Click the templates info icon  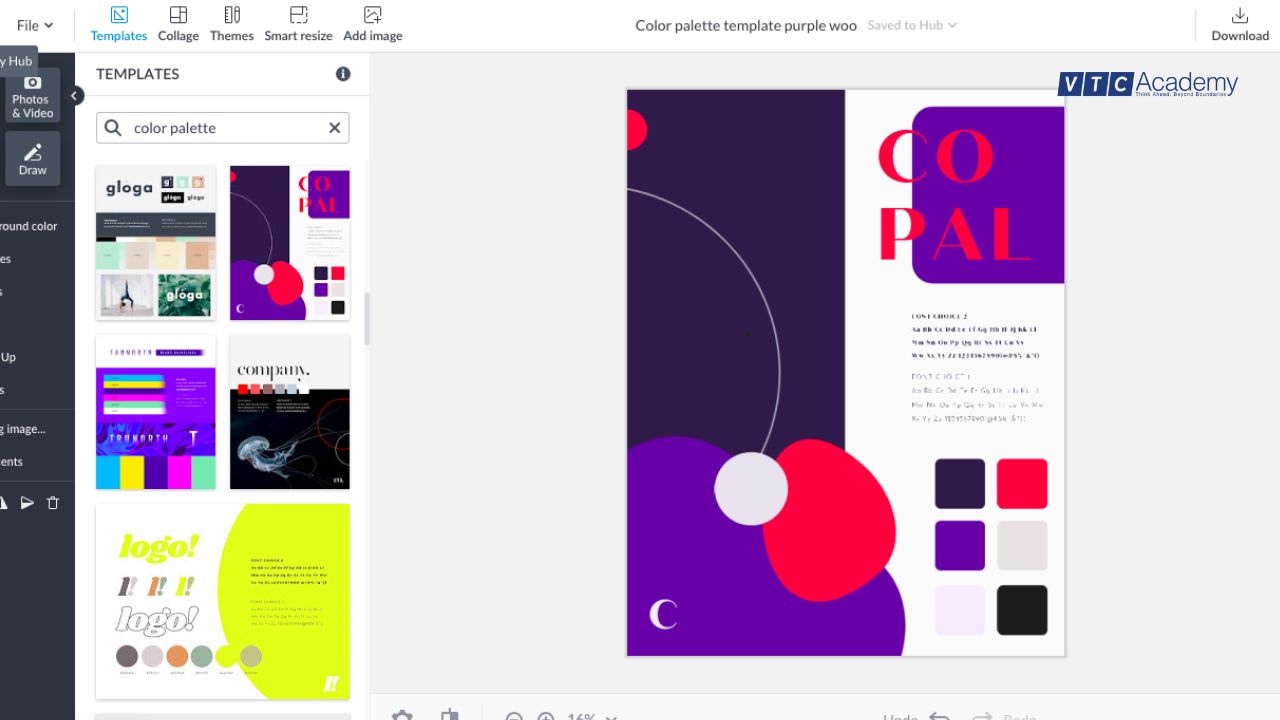pyautogui.click(x=343, y=74)
